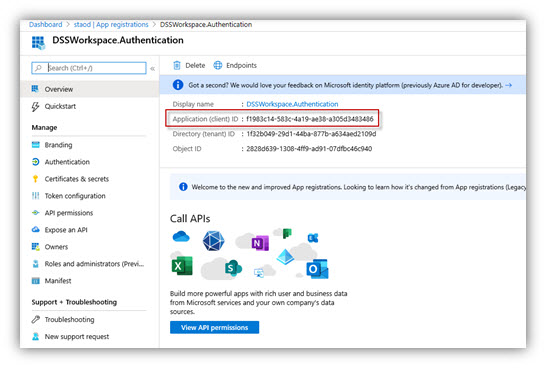Click the API permissions icon
Viewport: 546px width, 368px height.
pyautogui.click(x=36, y=213)
